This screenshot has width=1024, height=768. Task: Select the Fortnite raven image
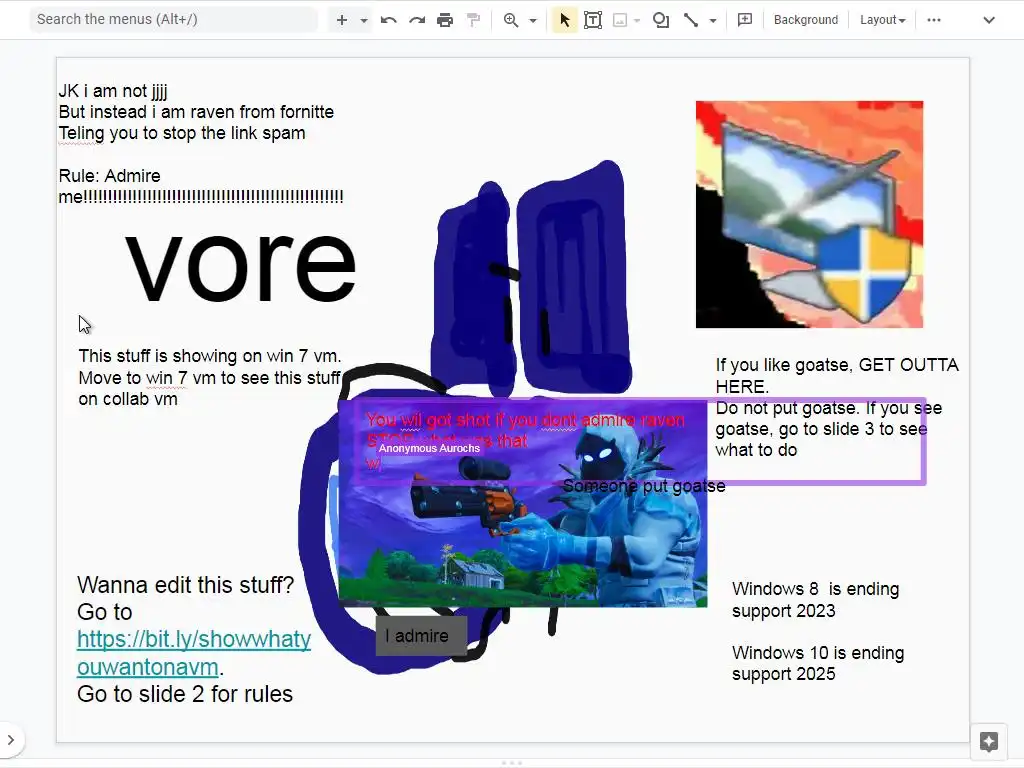522,504
